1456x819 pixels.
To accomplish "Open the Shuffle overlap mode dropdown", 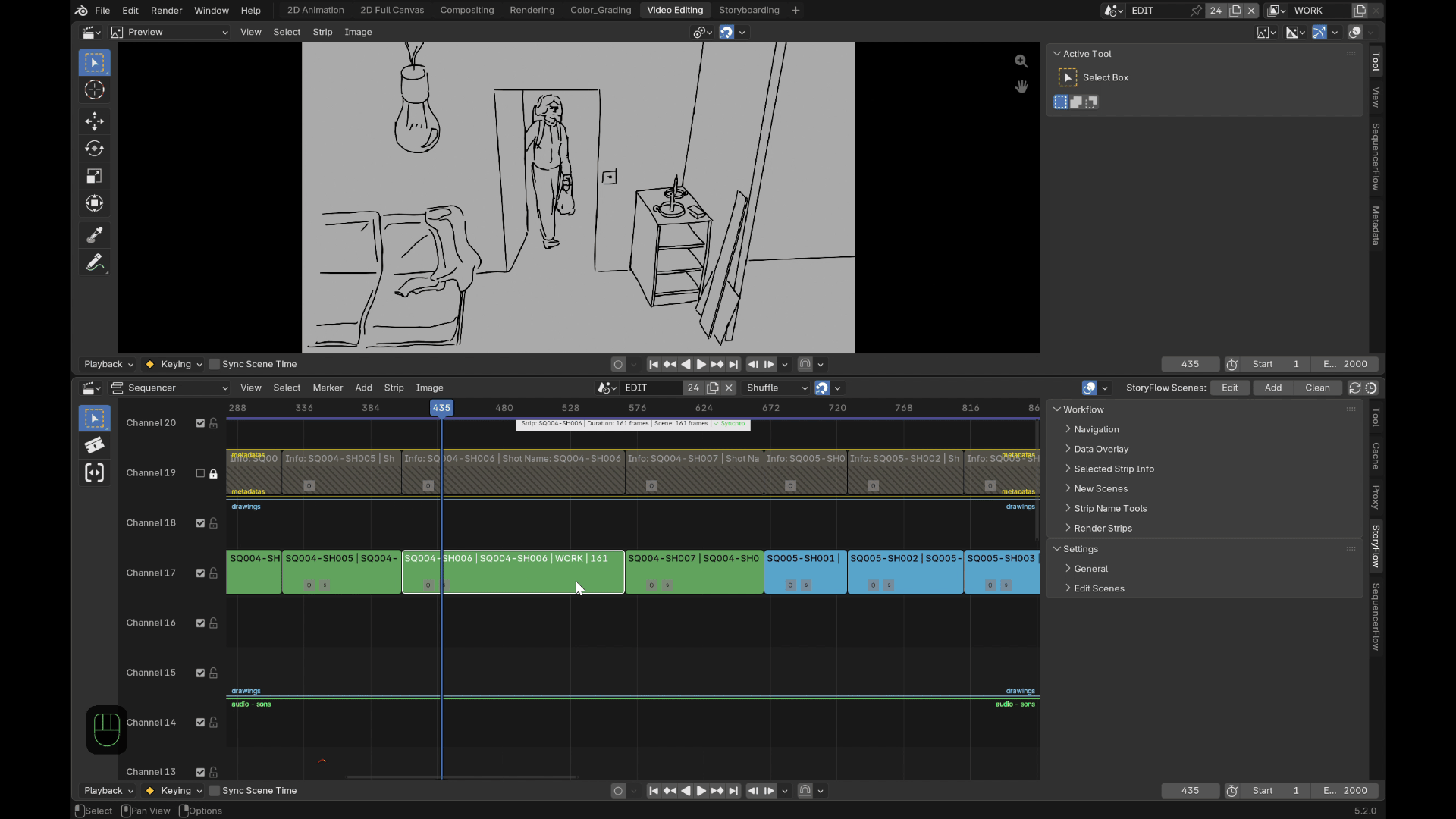I will pyautogui.click(x=777, y=388).
